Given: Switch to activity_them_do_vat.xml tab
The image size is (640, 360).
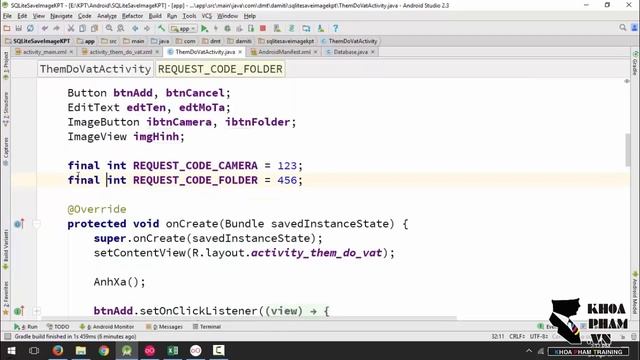Looking at the screenshot, I should point(120,52).
